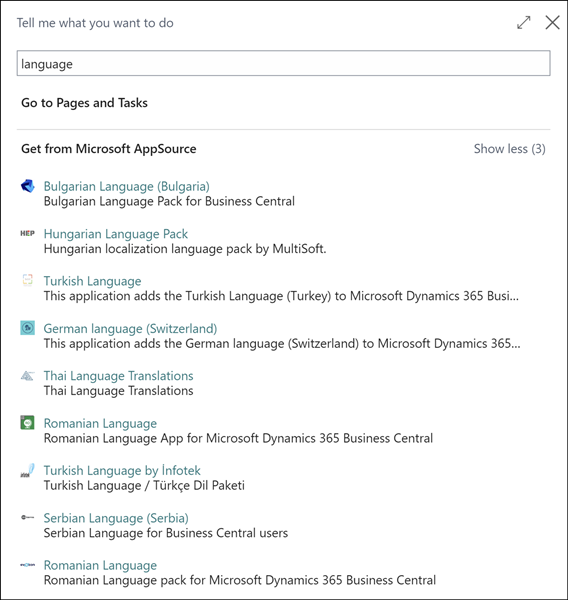Open Bulgarian Language (Bulgaria) link

pos(127,186)
